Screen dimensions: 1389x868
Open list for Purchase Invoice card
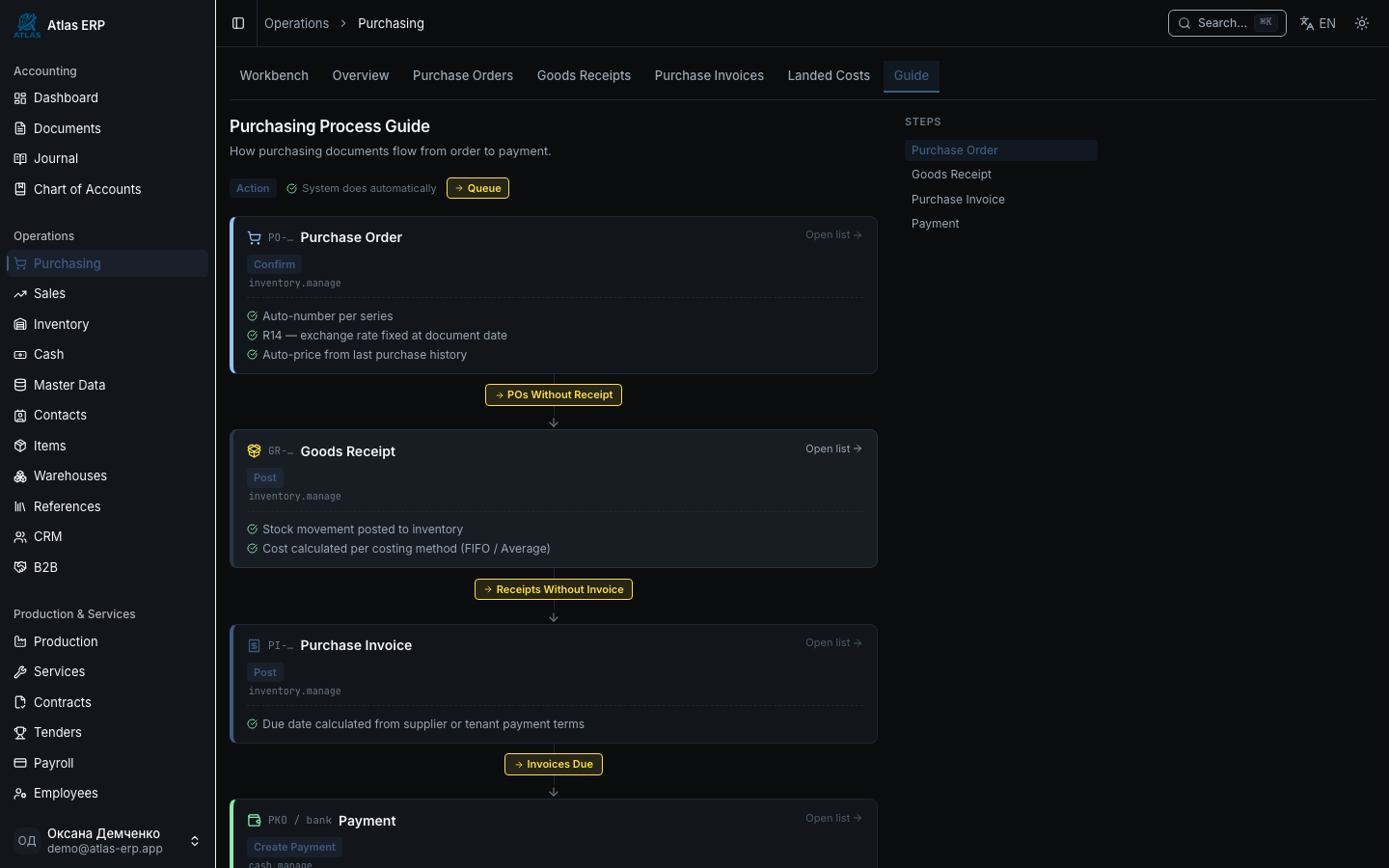[833, 642]
